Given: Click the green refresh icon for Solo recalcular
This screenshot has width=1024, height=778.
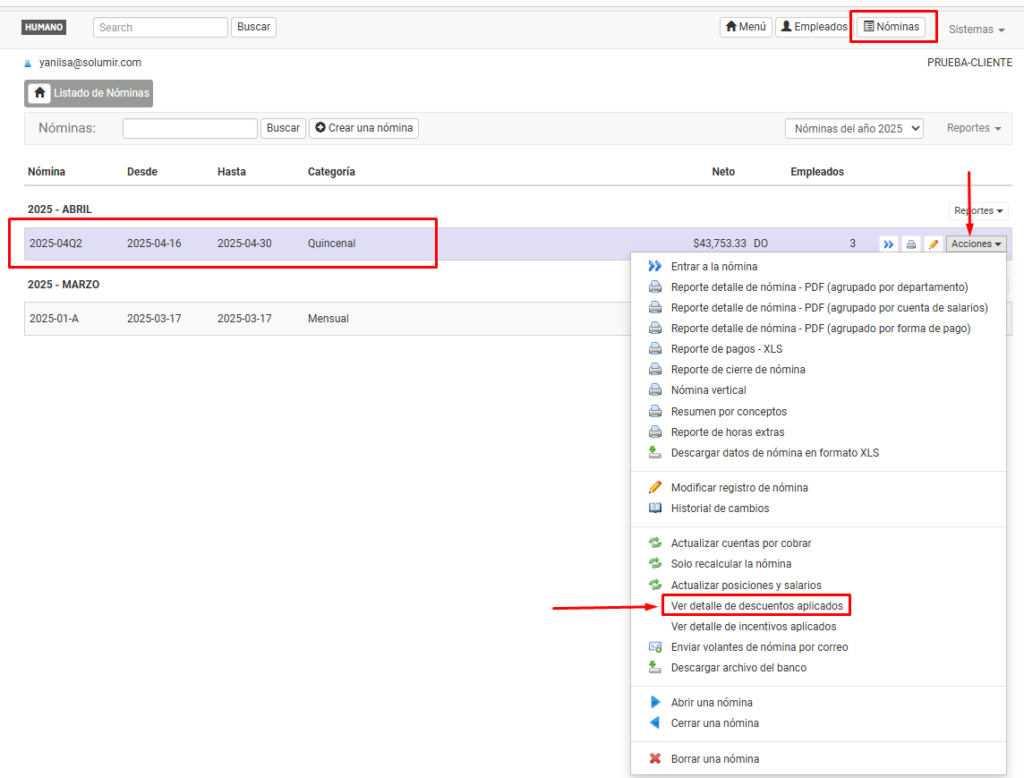Looking at the screenshot, I should (655, 564).
